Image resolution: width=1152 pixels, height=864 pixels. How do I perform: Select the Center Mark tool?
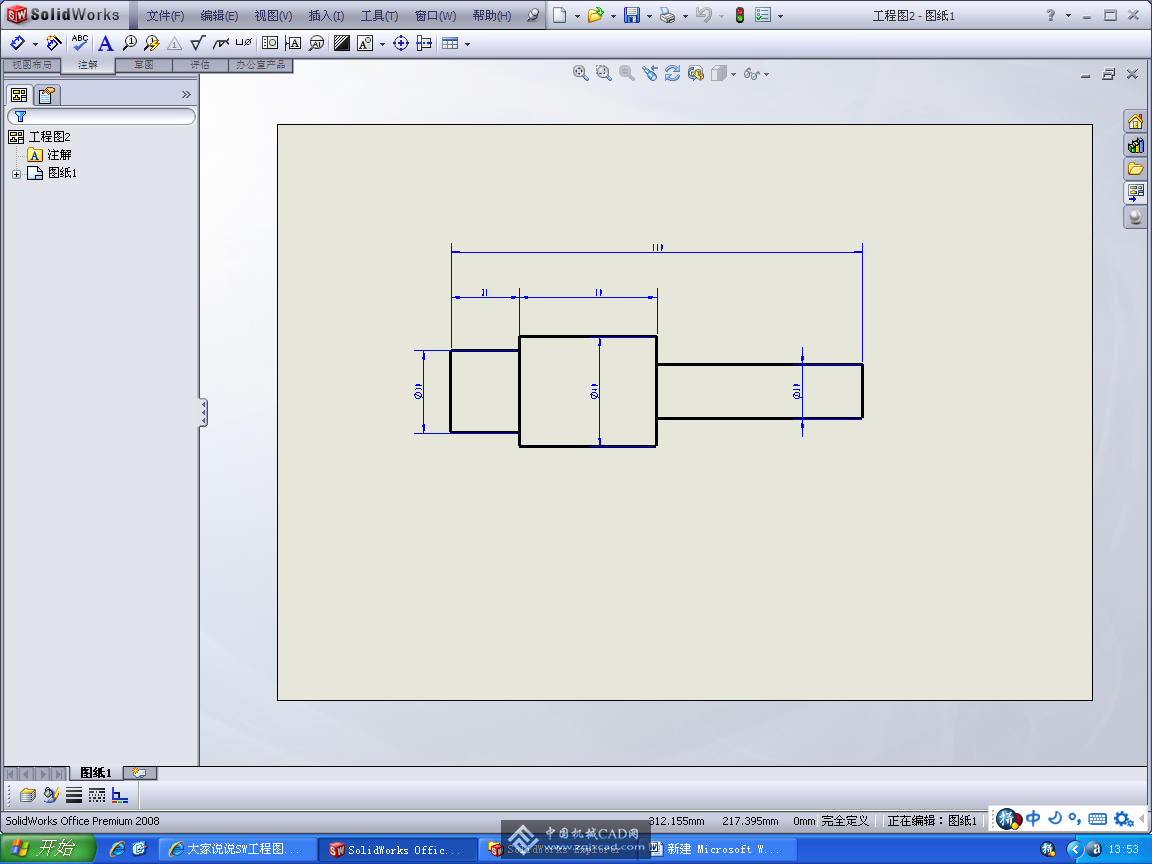coord(400,43)
